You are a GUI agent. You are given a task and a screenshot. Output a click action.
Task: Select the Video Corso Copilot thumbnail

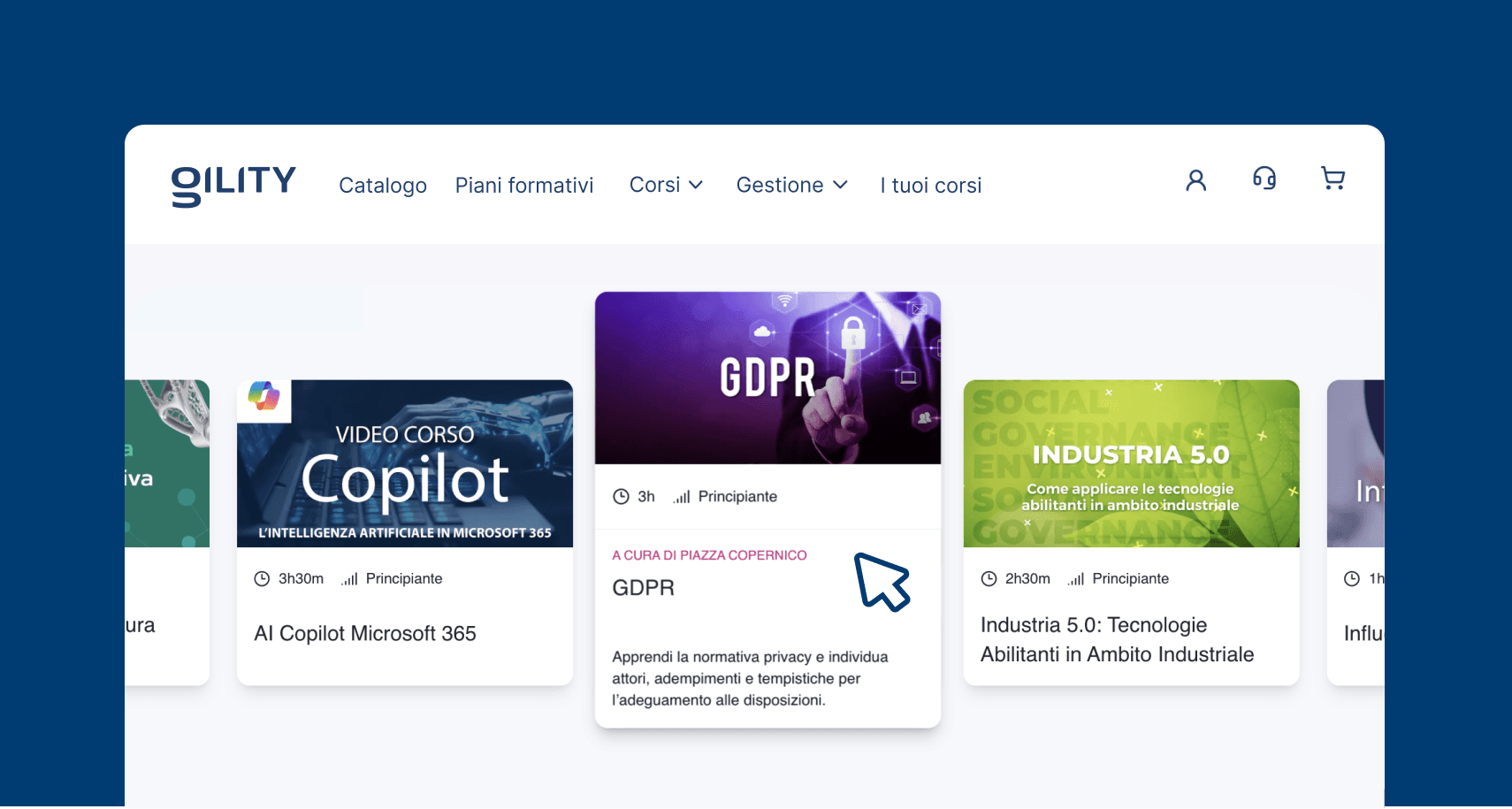[x=405, y=464]
